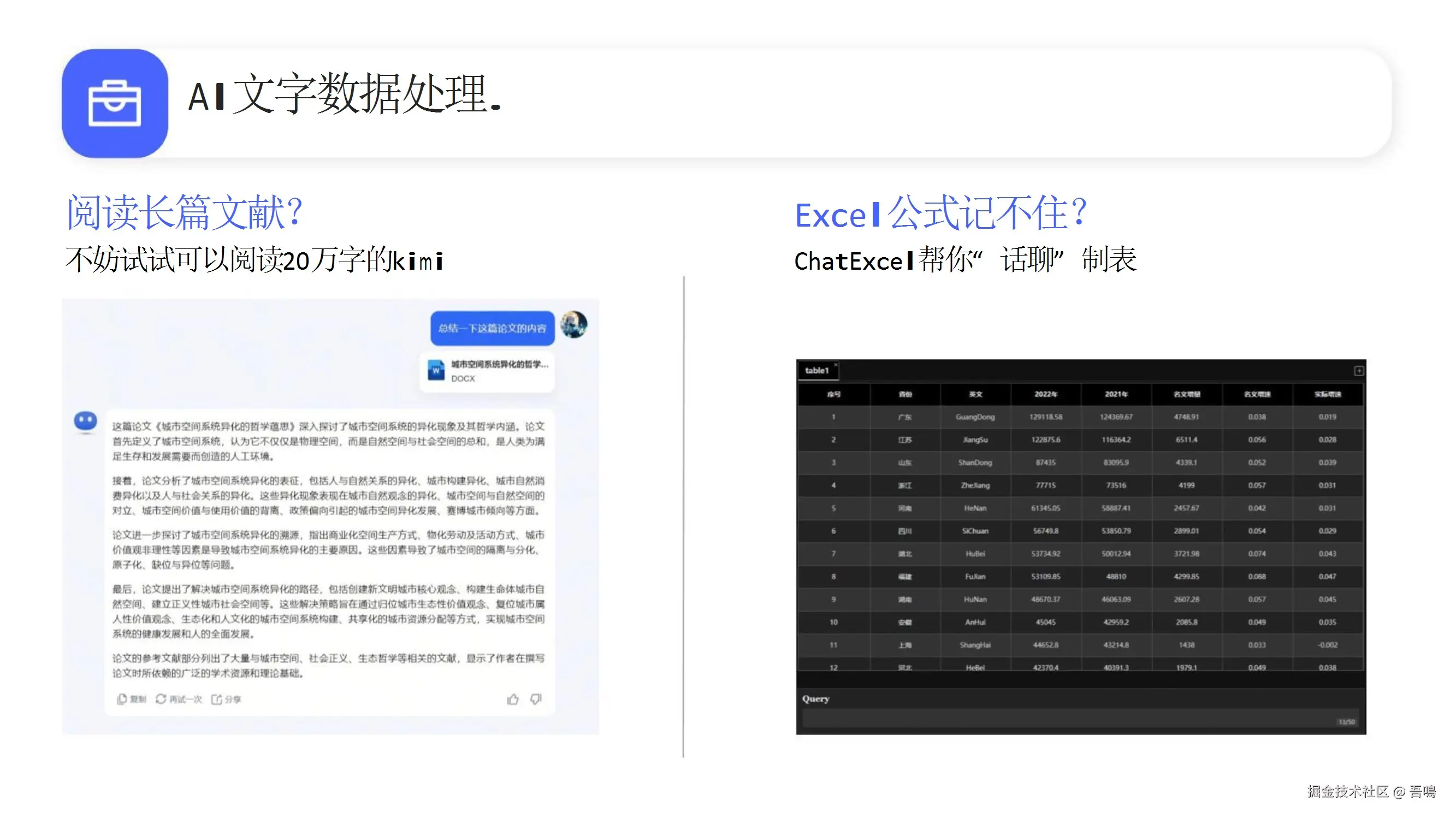Click the copy (复制) icon
The image size is (1456, 819).
[x=122, y=700]
